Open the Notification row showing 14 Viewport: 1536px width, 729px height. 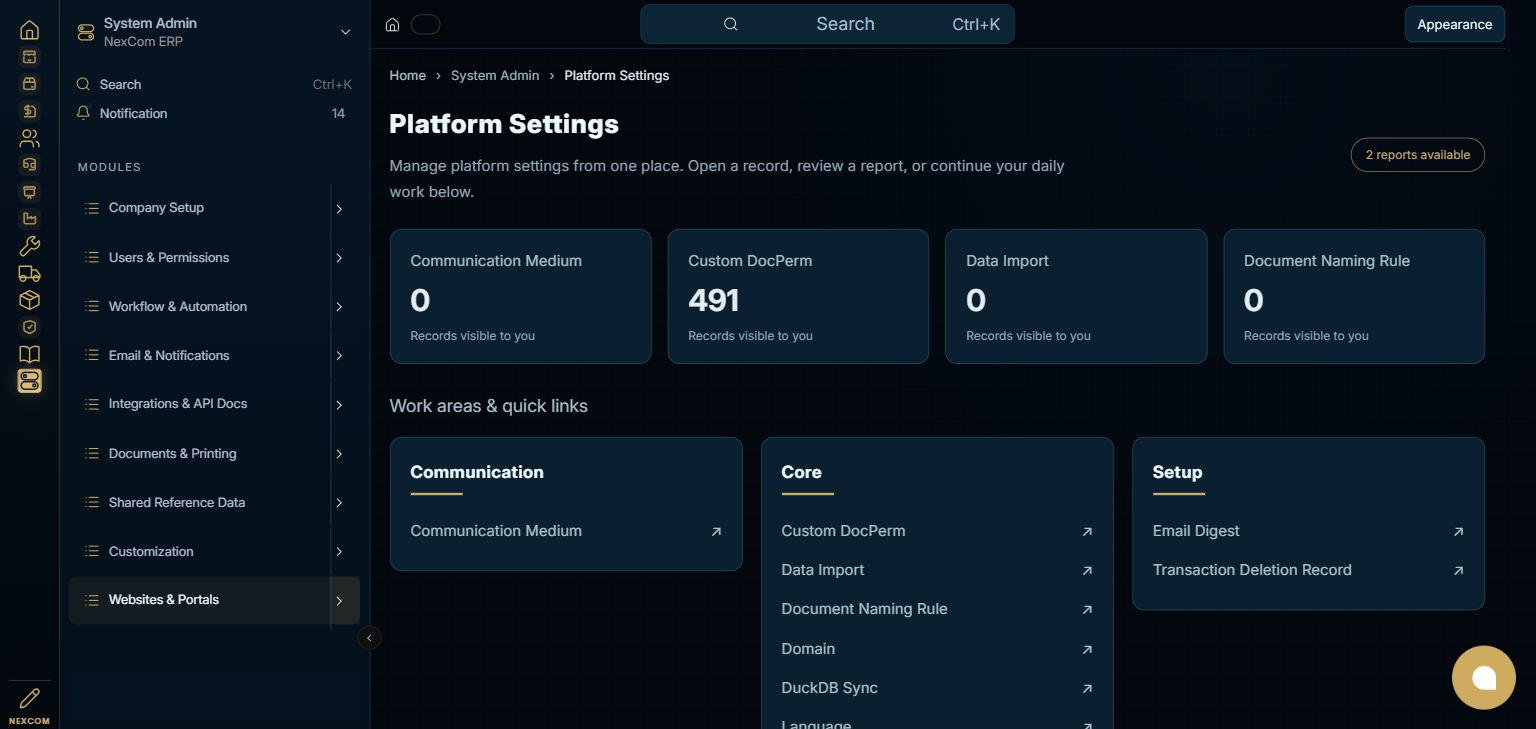coord(214,113)
